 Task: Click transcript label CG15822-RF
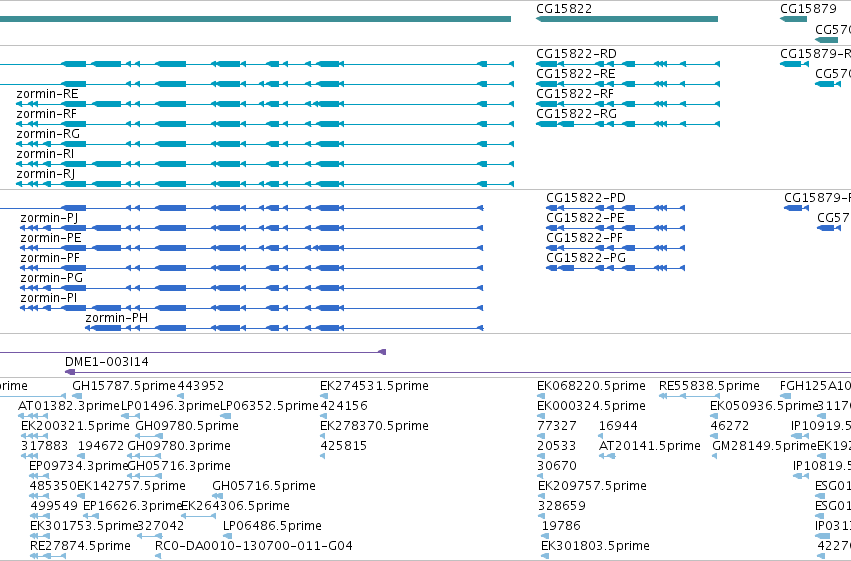coord(575,94)
